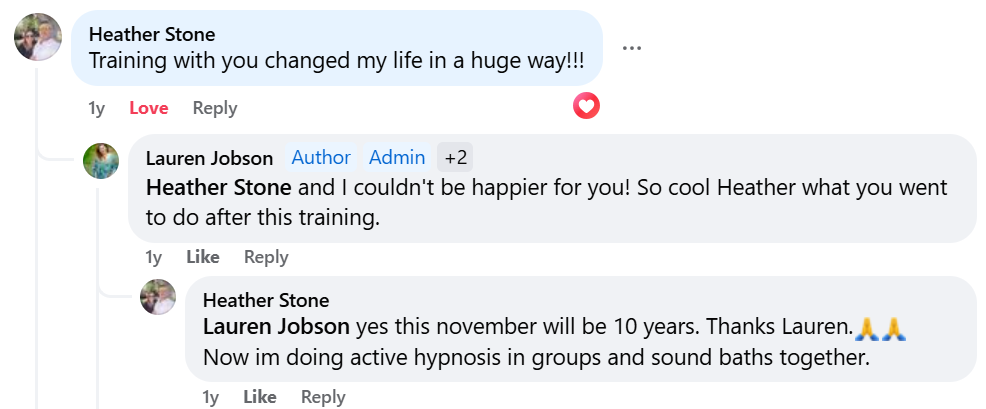Reply to Heather's nested hypnosis comment
This screenshot has width=986, height=409.
click(x=323, y=397)
